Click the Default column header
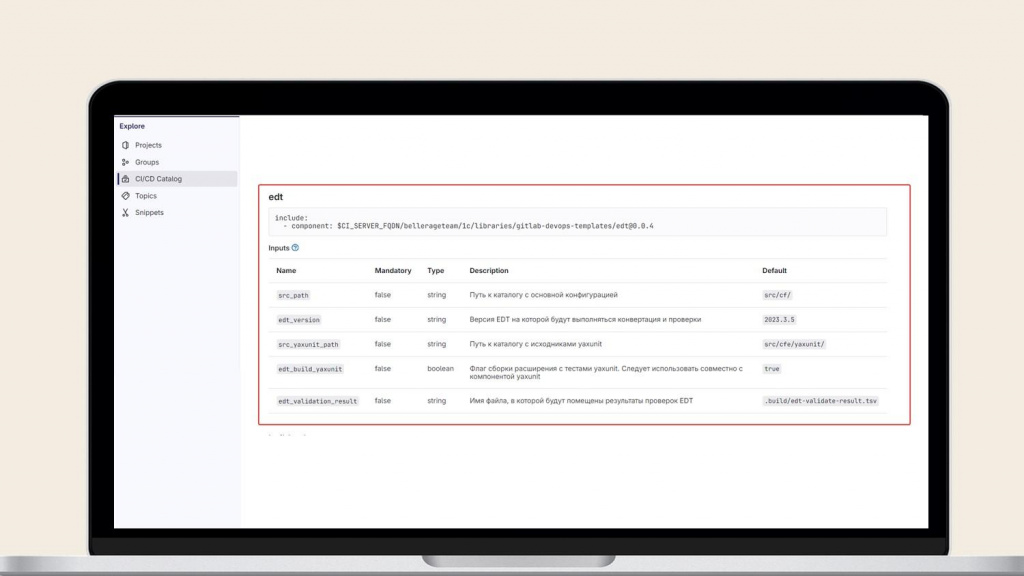The width and height of the screenshot is (1024, 576). tap(774, 270)
